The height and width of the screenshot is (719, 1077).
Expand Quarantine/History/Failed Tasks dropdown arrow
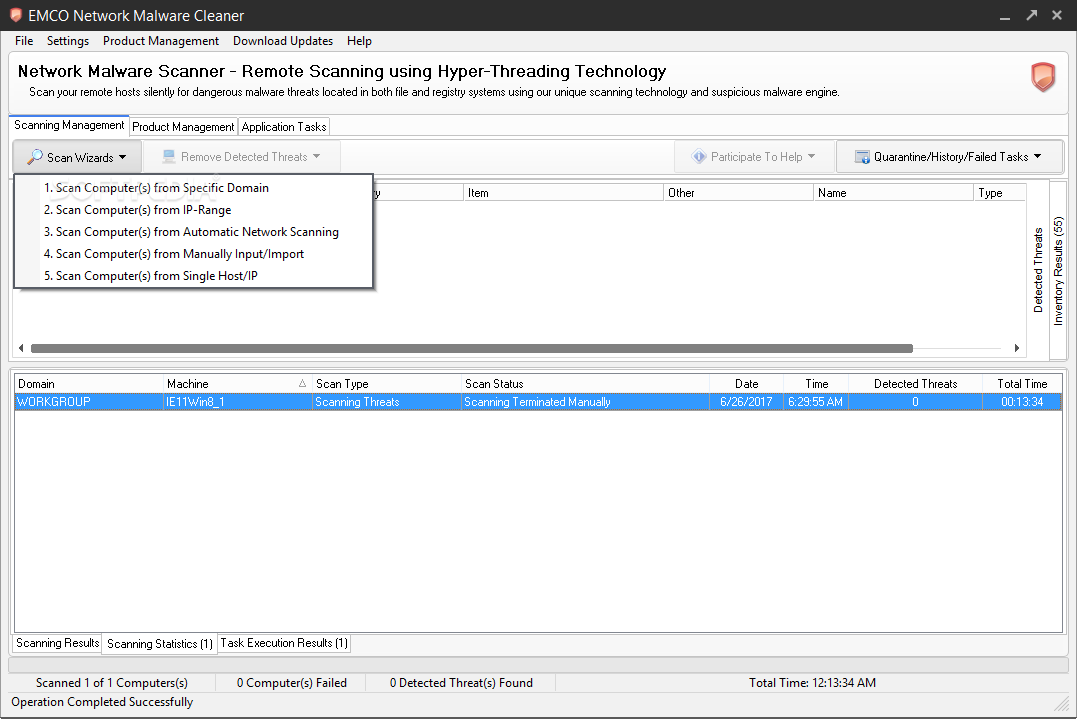[x=1037, y=157]
